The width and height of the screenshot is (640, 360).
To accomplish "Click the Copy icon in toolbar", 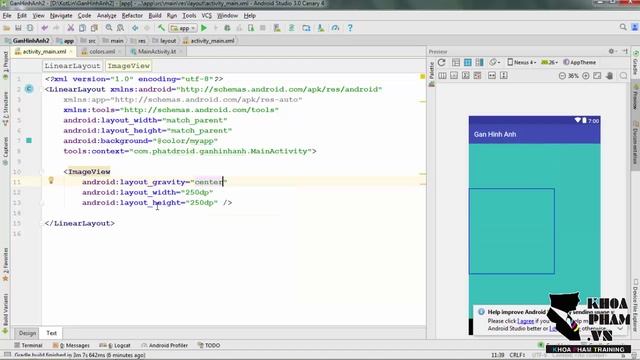I will (82, 28).
